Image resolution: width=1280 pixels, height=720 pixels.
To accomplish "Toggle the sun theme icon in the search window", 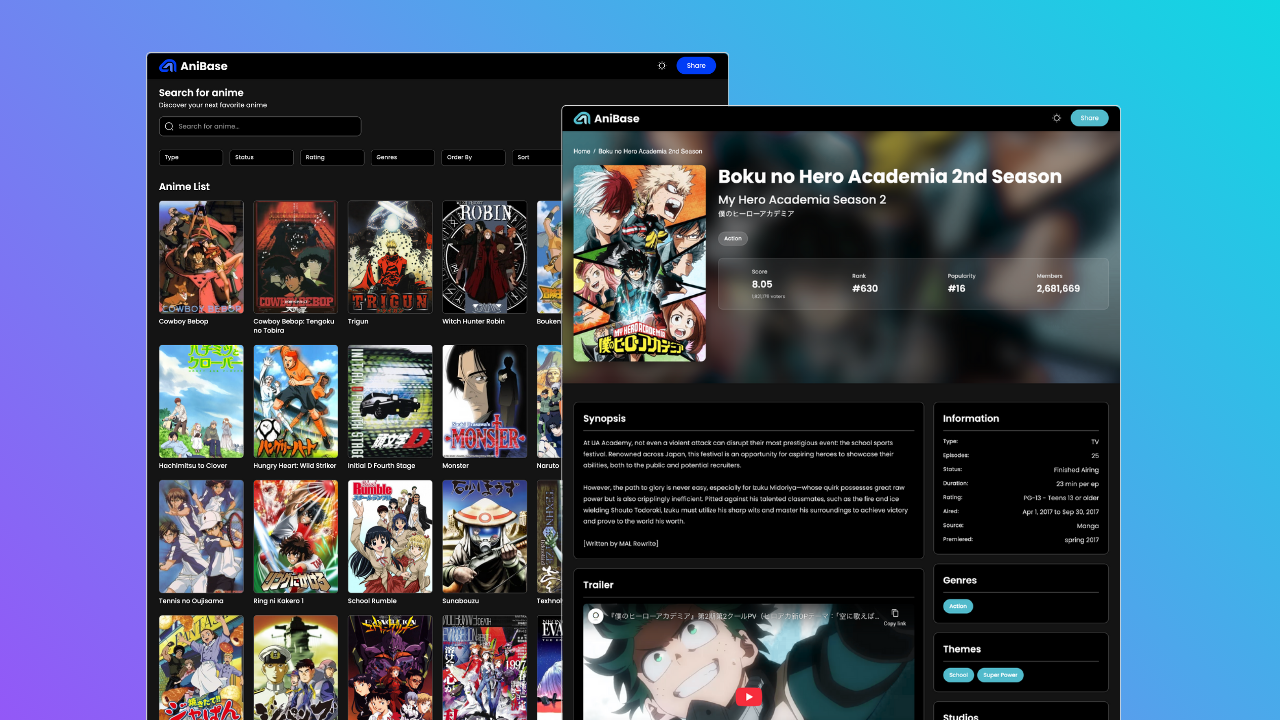I will click(x=662, y=66).
